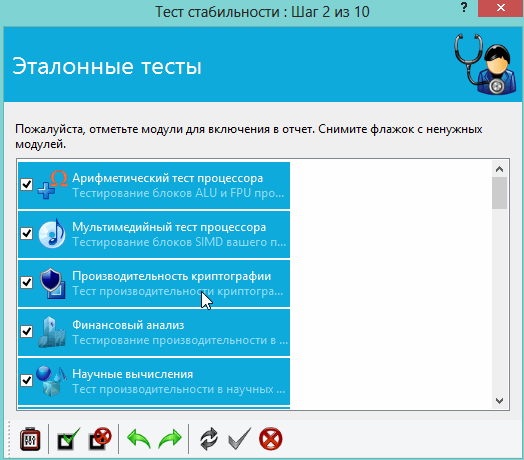524x460 pixels.
Task: Click the music disc multimedia test icon
Action: pyautogui.click(x=52, y=234)
